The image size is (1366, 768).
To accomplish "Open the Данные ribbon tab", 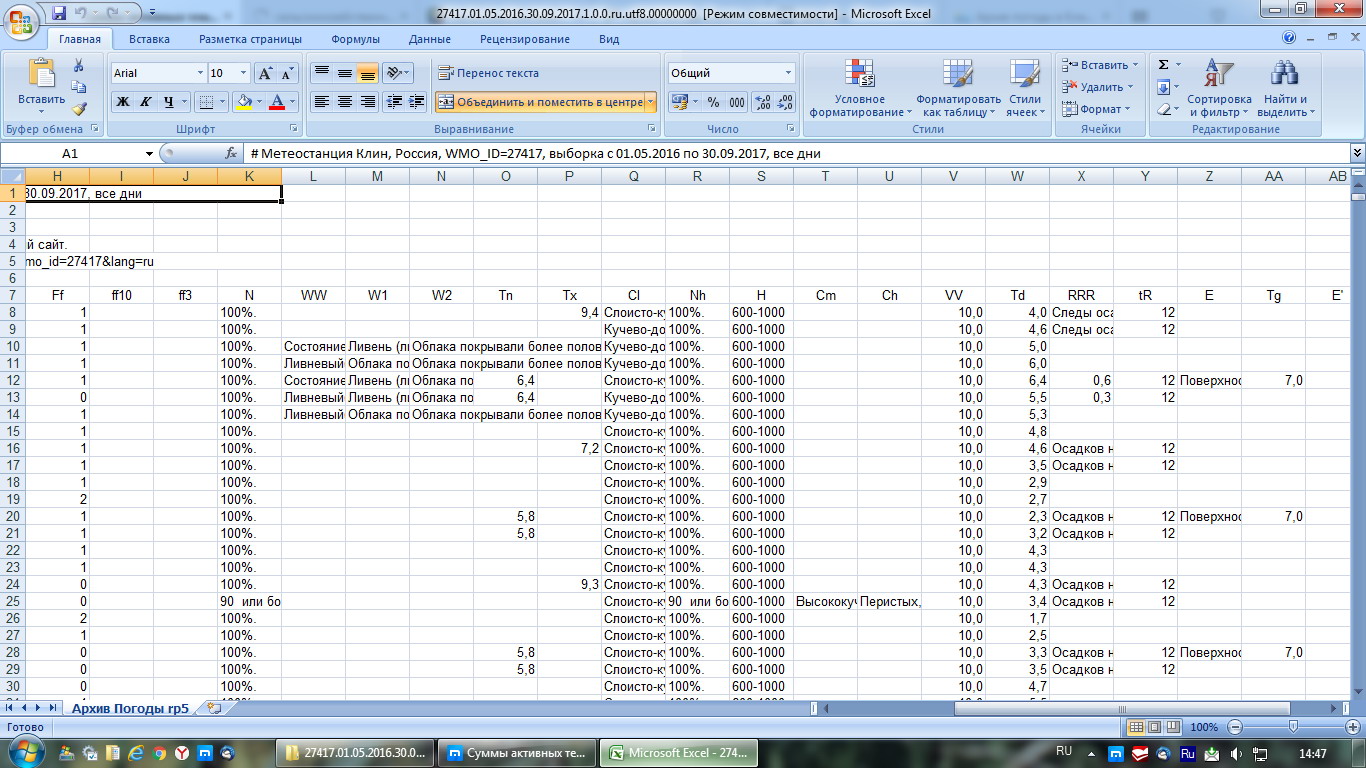I will pyautogui.click(x=429, y=39).
